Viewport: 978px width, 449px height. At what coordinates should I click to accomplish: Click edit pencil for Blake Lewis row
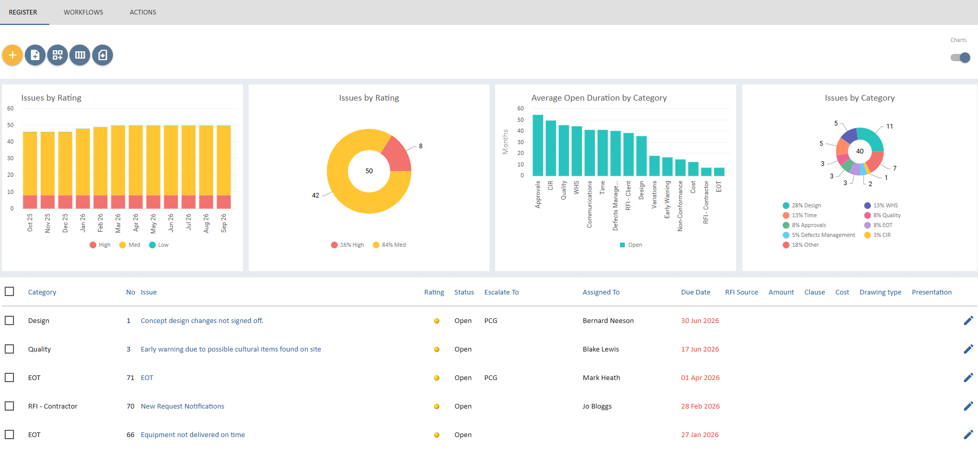tap(968, 349)
